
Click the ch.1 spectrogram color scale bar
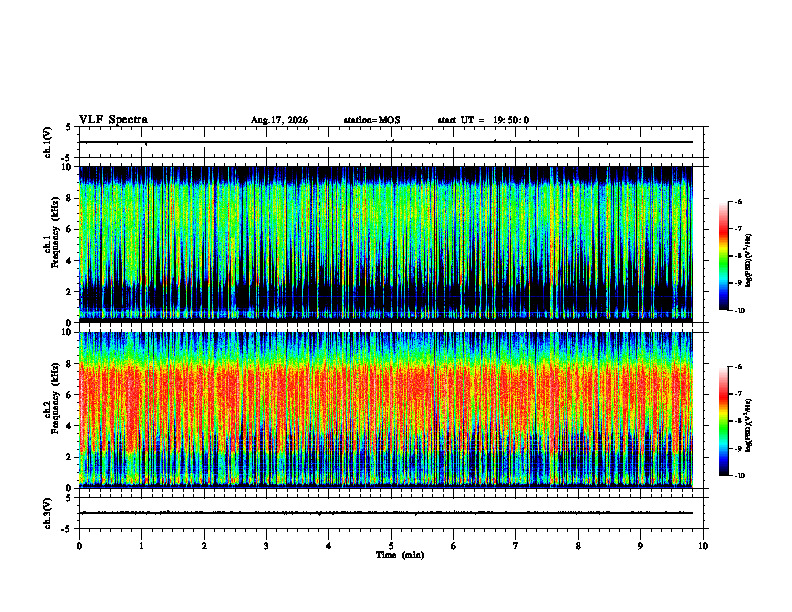coord(723,256)
